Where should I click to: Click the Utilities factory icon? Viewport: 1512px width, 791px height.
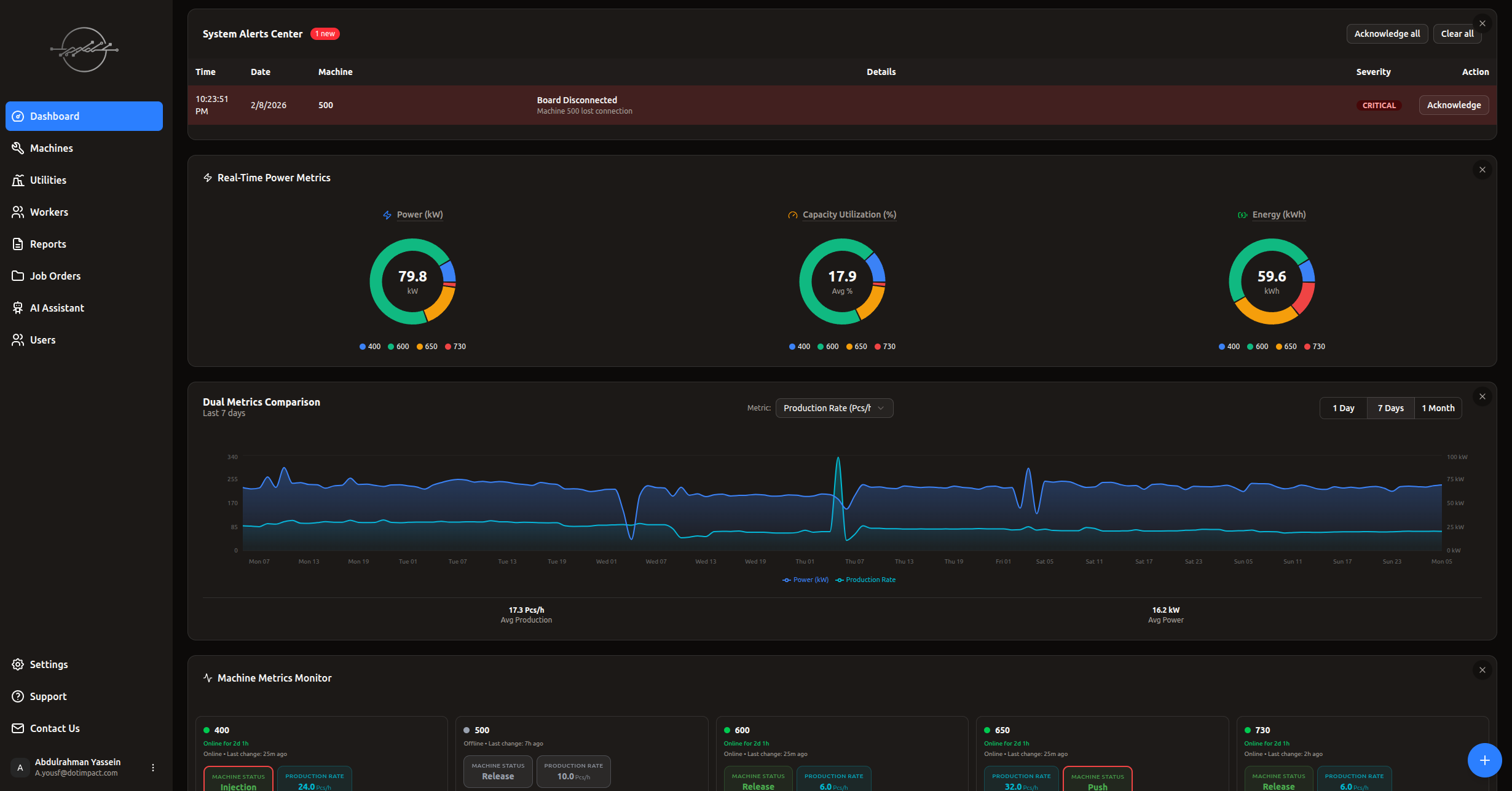tap(18, 180)
